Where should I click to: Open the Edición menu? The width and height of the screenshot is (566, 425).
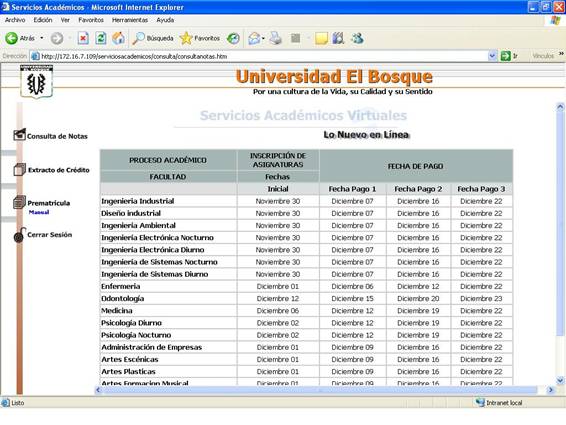click(43, 20)
